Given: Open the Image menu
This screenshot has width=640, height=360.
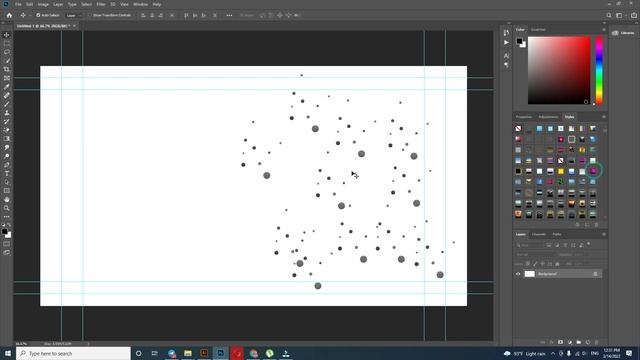Looking at the screenshot, I should coord(43,4).
